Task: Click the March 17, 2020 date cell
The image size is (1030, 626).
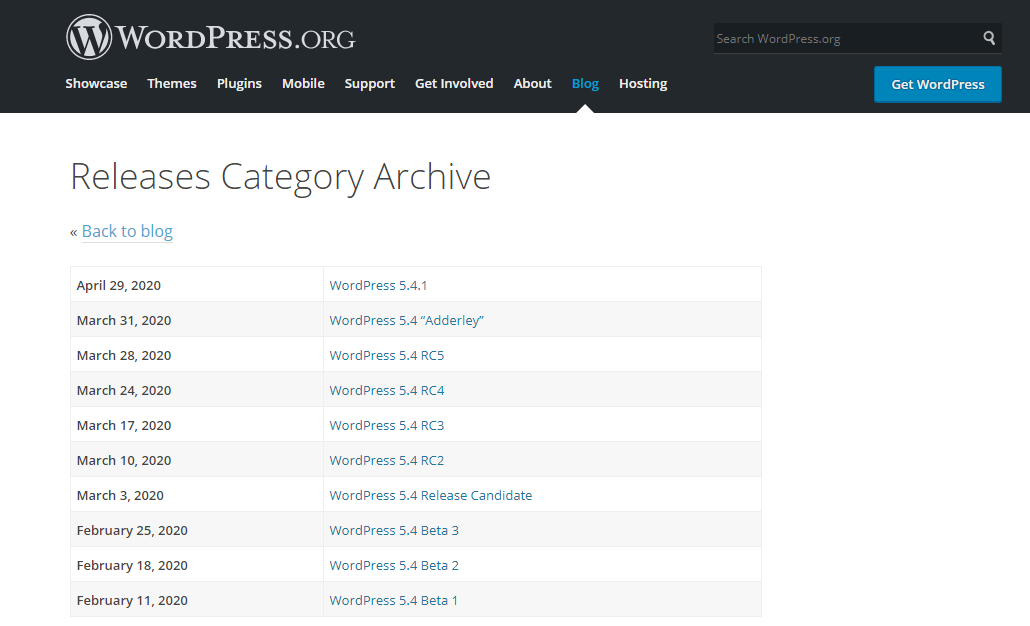Action: pyautogui.click(x=196, y=424)
